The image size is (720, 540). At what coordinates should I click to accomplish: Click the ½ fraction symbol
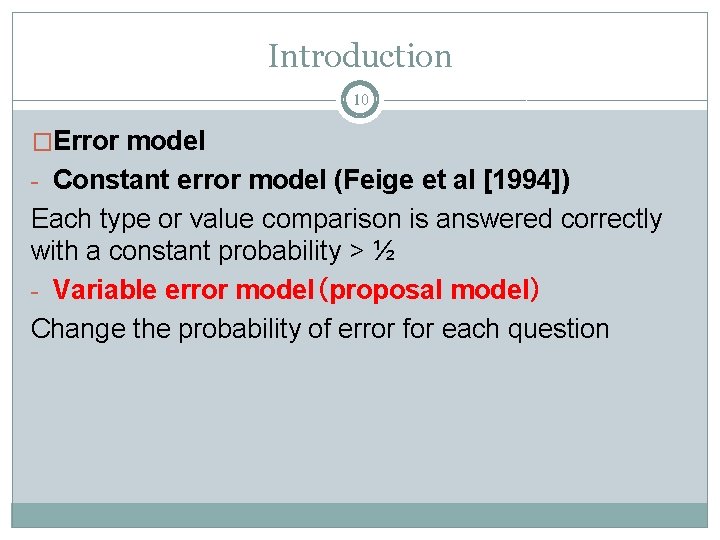point(384,251)
